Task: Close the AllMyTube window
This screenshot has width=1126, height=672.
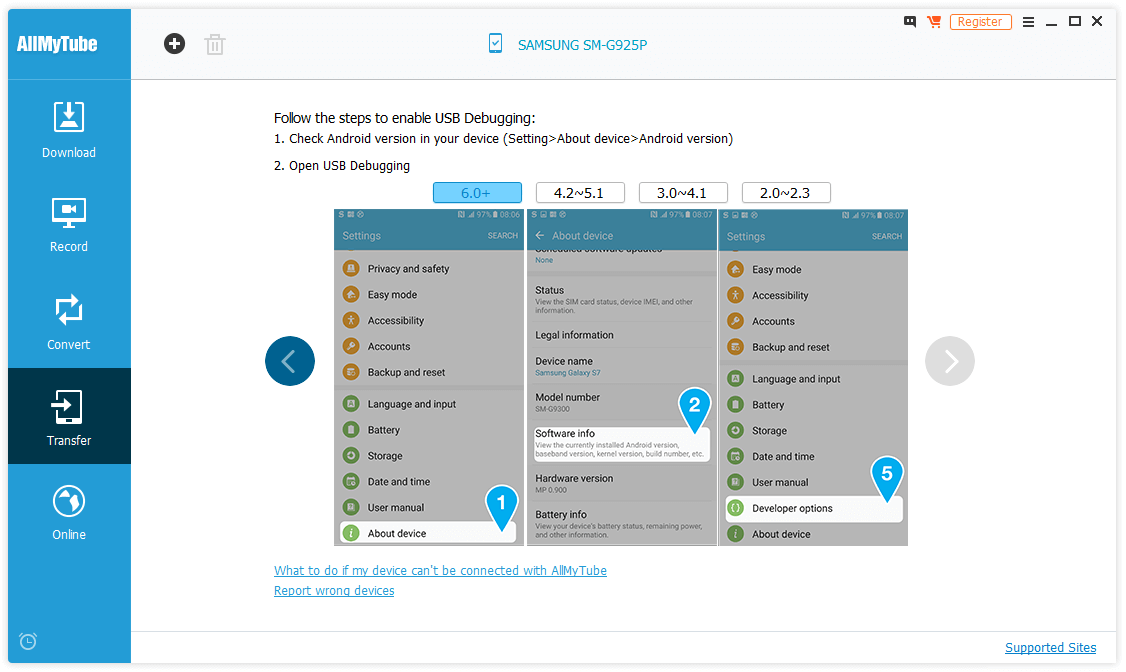Action: (1097, 22)
